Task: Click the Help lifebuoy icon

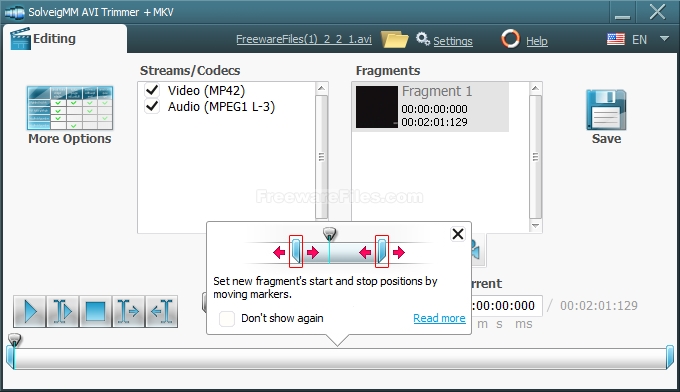Action: [510, 39]
